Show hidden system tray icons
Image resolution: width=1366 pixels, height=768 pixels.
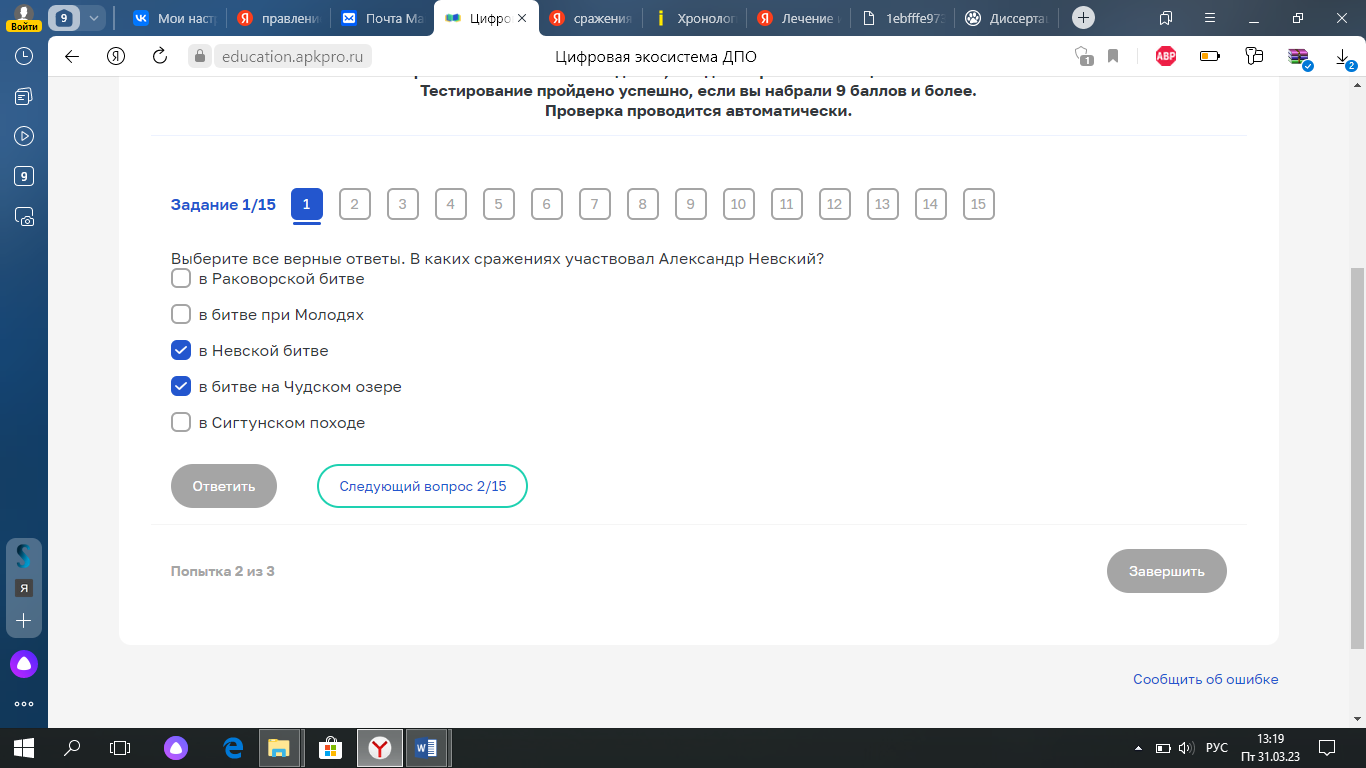[1138, 748]
